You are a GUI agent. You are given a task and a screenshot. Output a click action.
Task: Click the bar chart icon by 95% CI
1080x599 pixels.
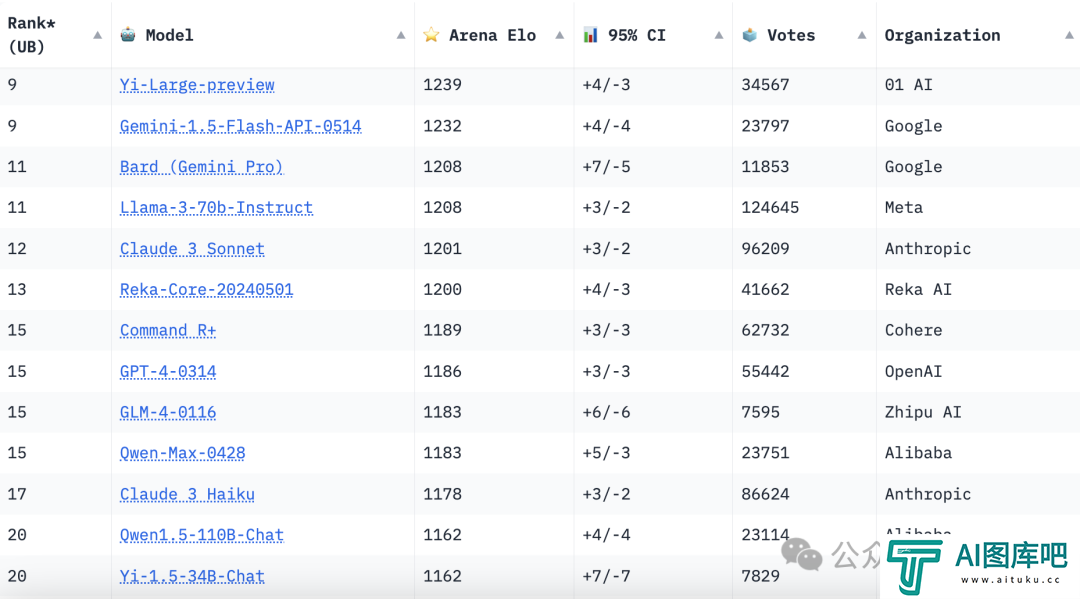(590, 34)
